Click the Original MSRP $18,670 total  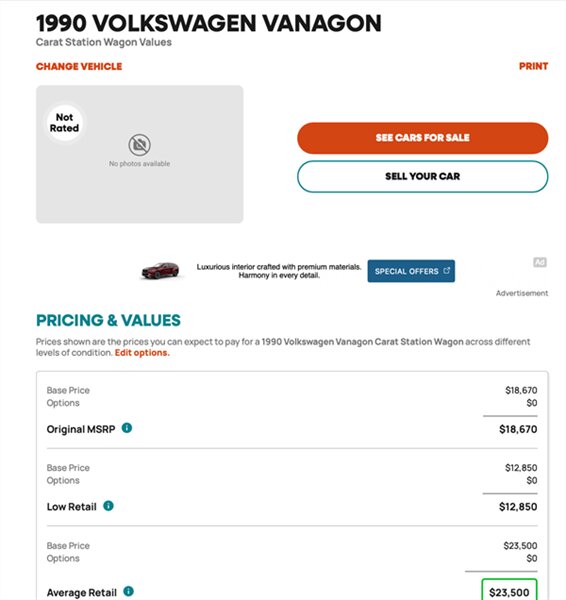pos(518,429)
